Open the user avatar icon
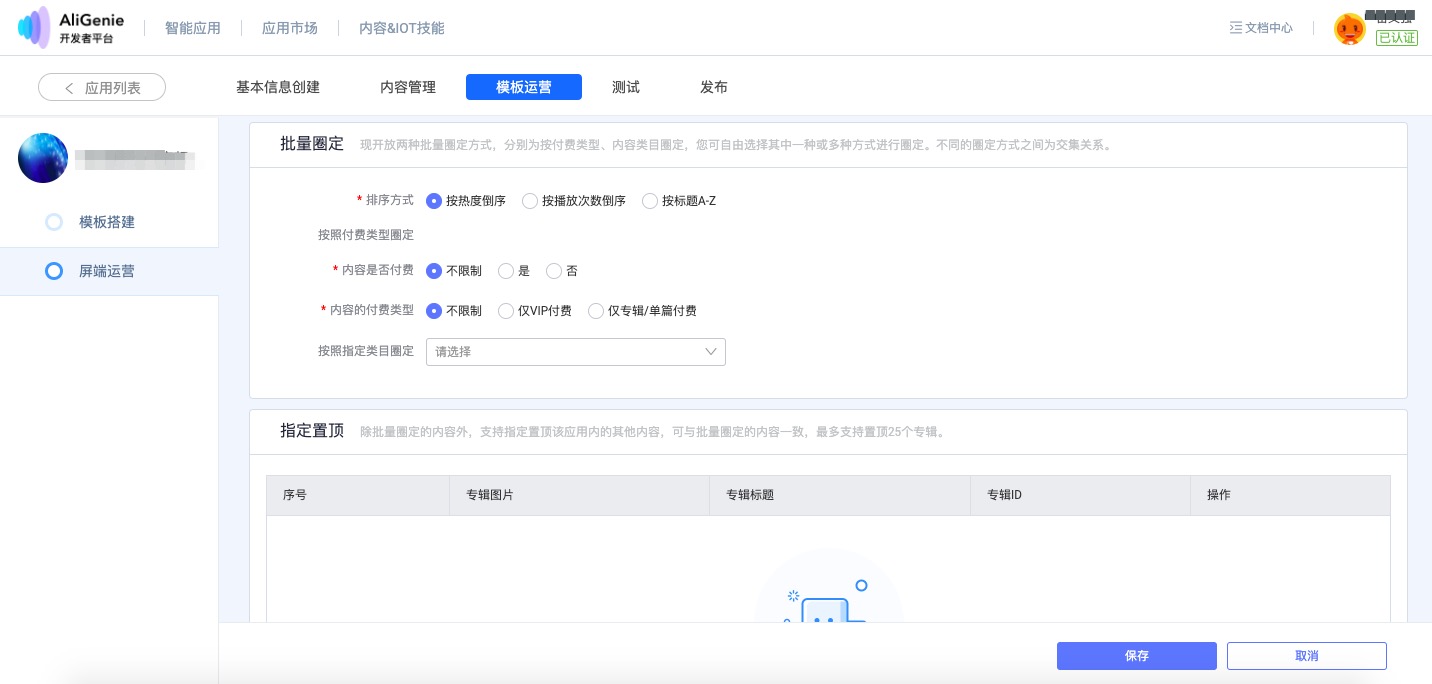 (x=1350, y=29)
